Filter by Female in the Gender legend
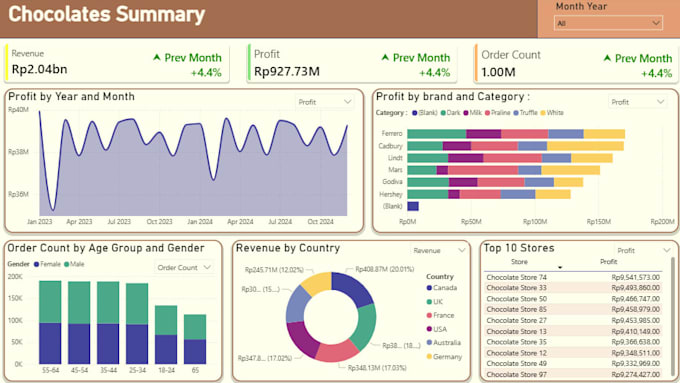 click(47, 264)
